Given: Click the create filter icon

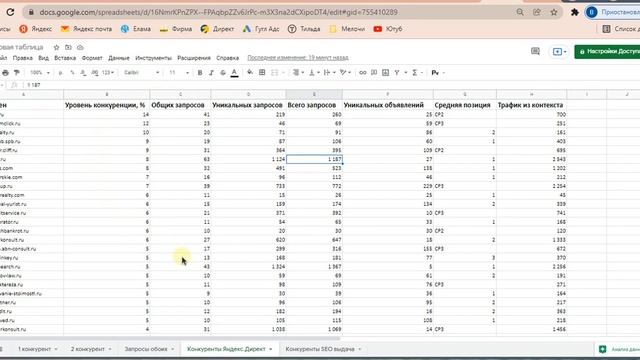Looking at the screenshot, I should tap(397, 73).
